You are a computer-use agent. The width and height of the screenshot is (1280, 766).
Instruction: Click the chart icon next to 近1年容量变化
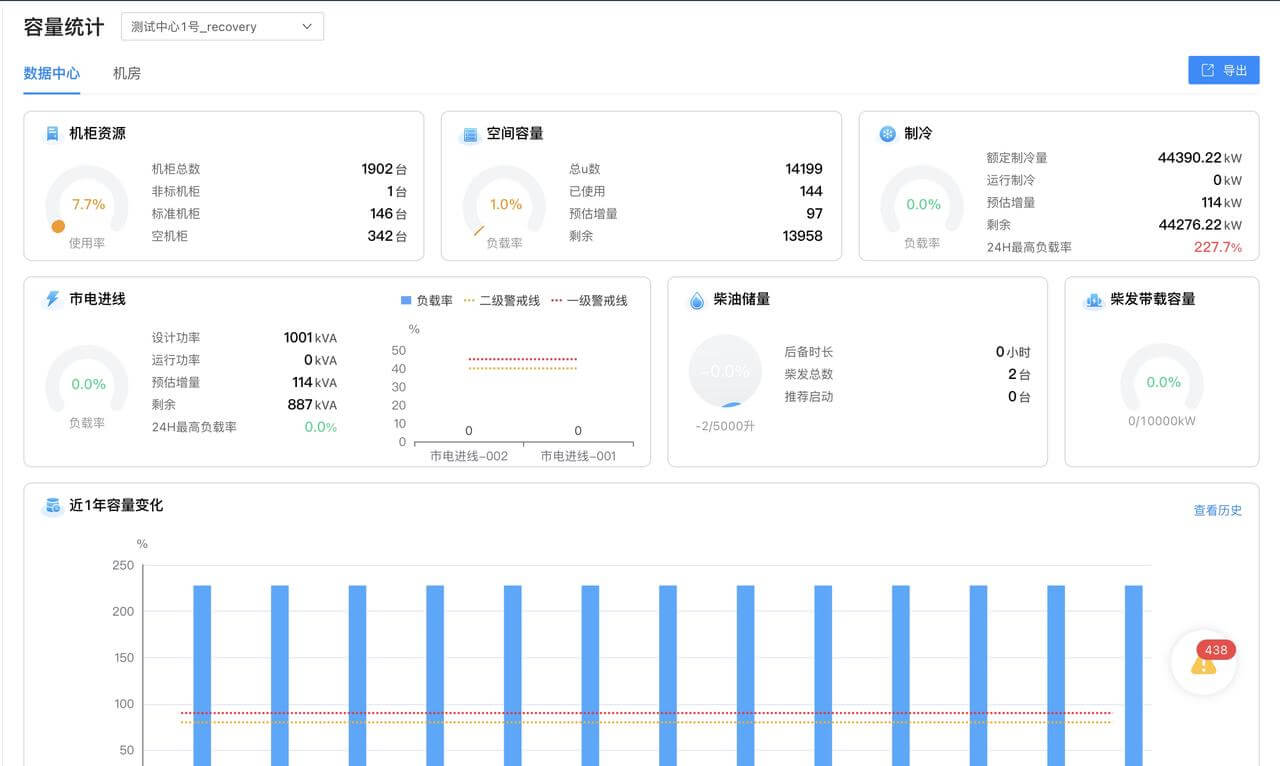point(53,506)
